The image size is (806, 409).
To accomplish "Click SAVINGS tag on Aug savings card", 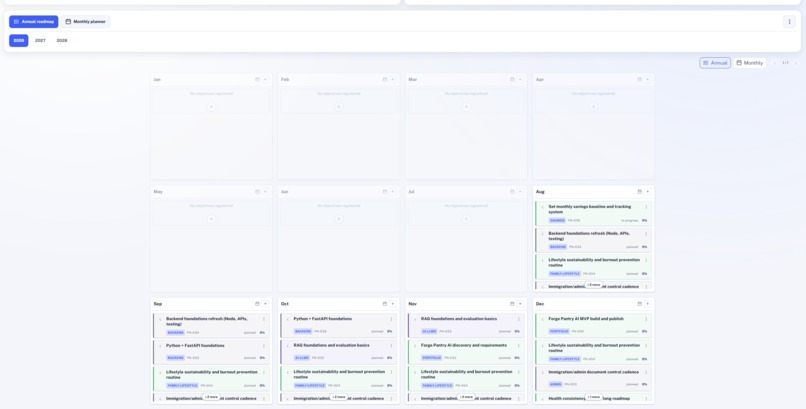I will coord(557,220).
